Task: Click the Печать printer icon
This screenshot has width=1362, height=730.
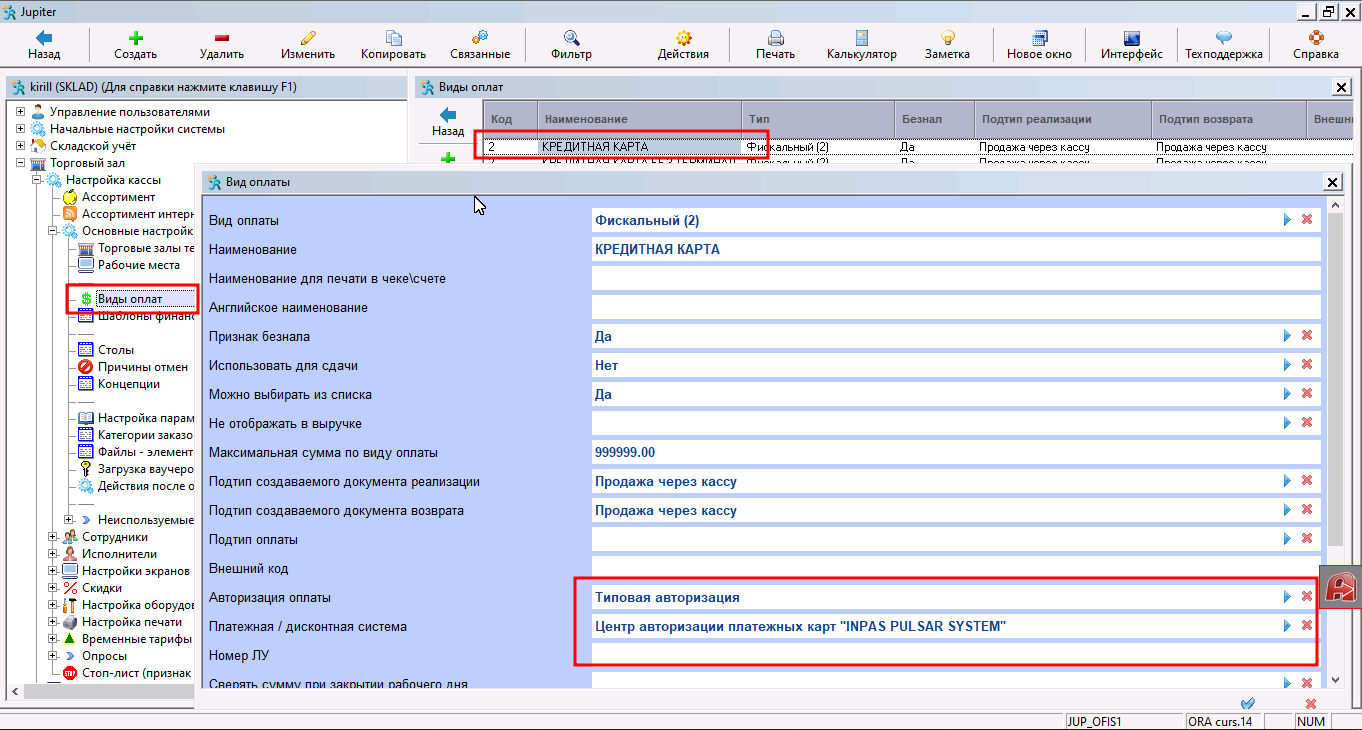Action: tap(776, 37)
